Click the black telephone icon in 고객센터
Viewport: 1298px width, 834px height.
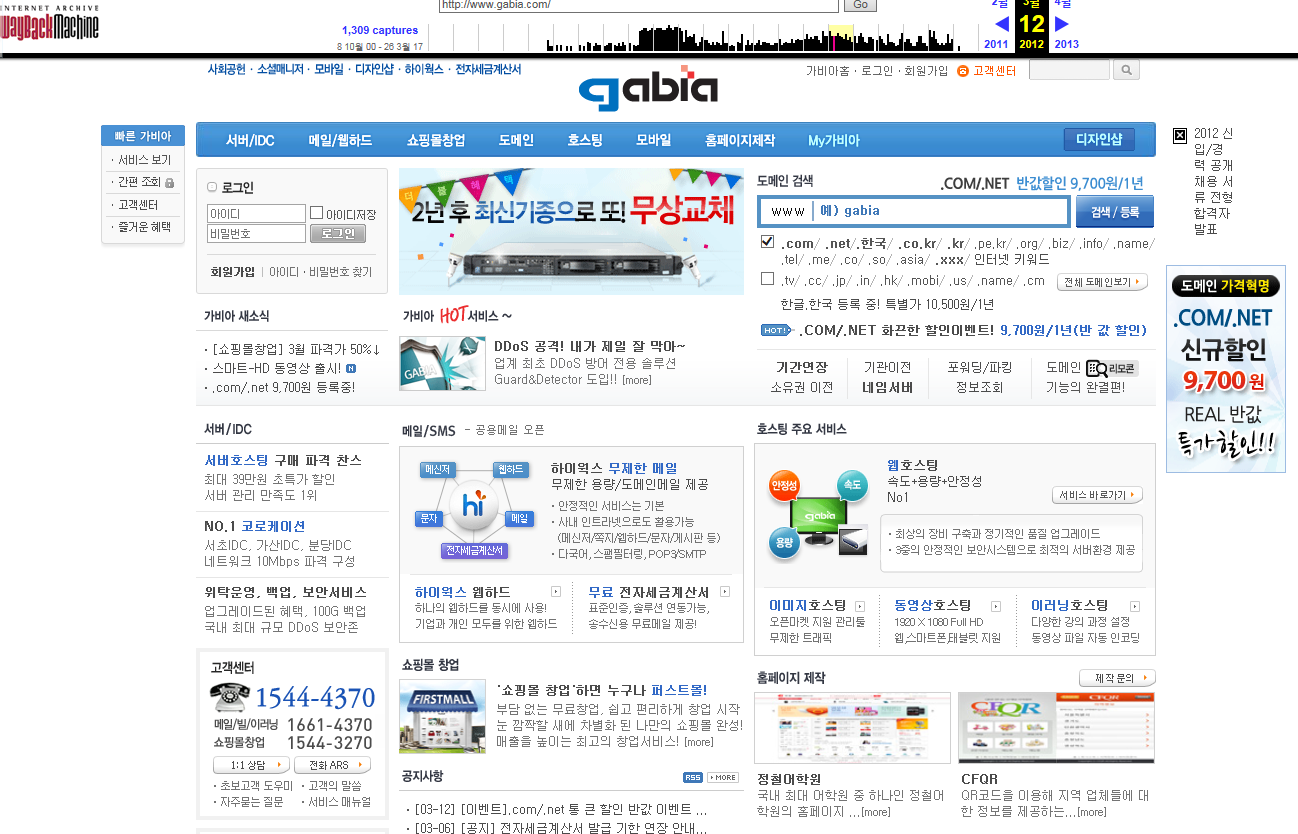[230, 697]
